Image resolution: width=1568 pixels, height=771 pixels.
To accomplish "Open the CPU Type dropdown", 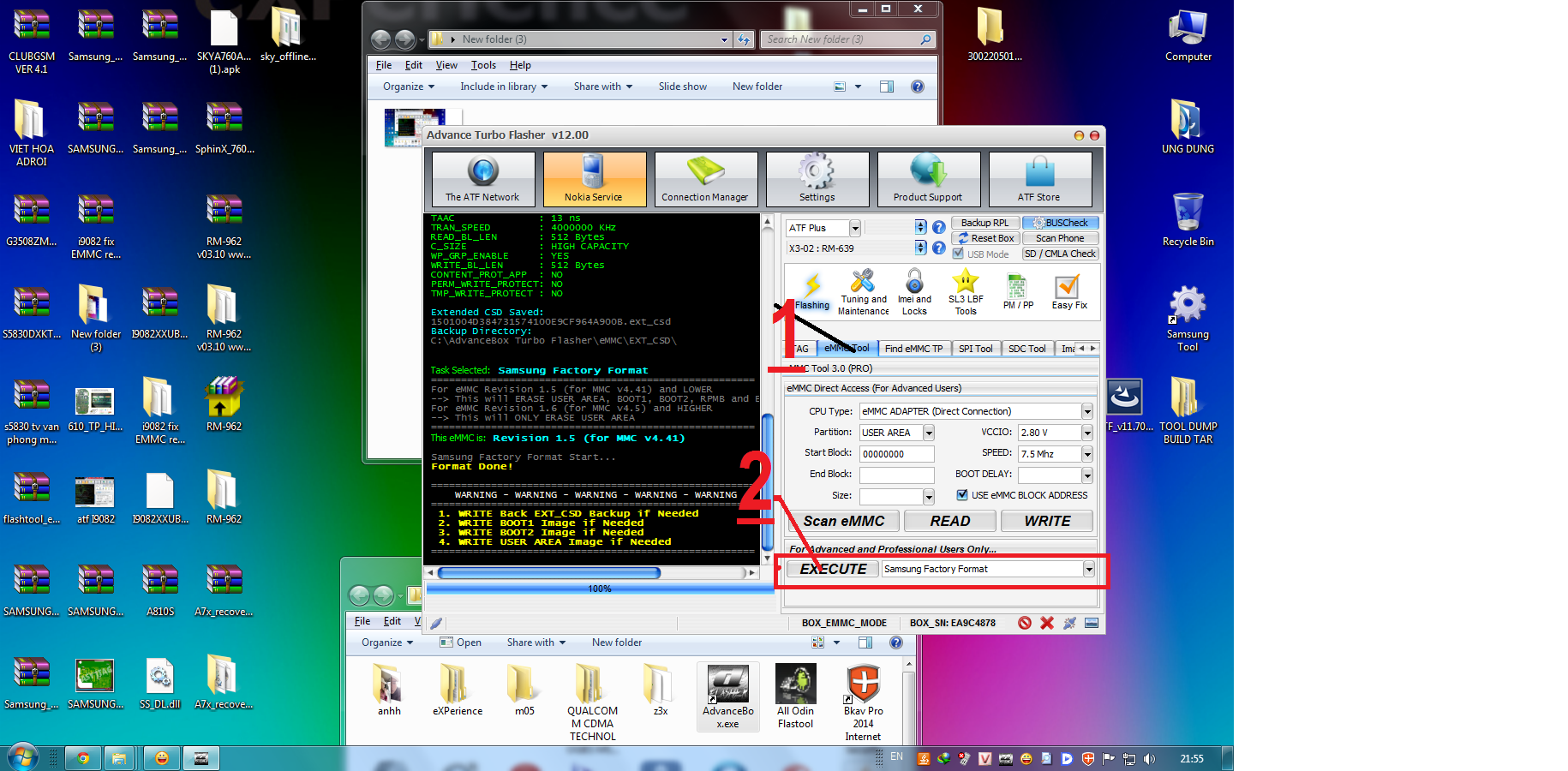I will tap(1087, 411).
